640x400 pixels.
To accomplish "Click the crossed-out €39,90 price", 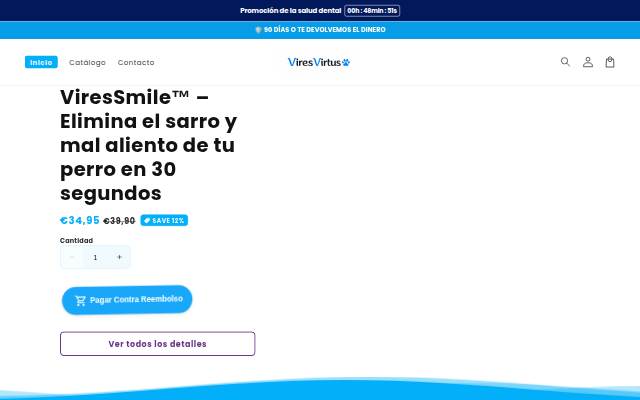I will pos(119,221).
